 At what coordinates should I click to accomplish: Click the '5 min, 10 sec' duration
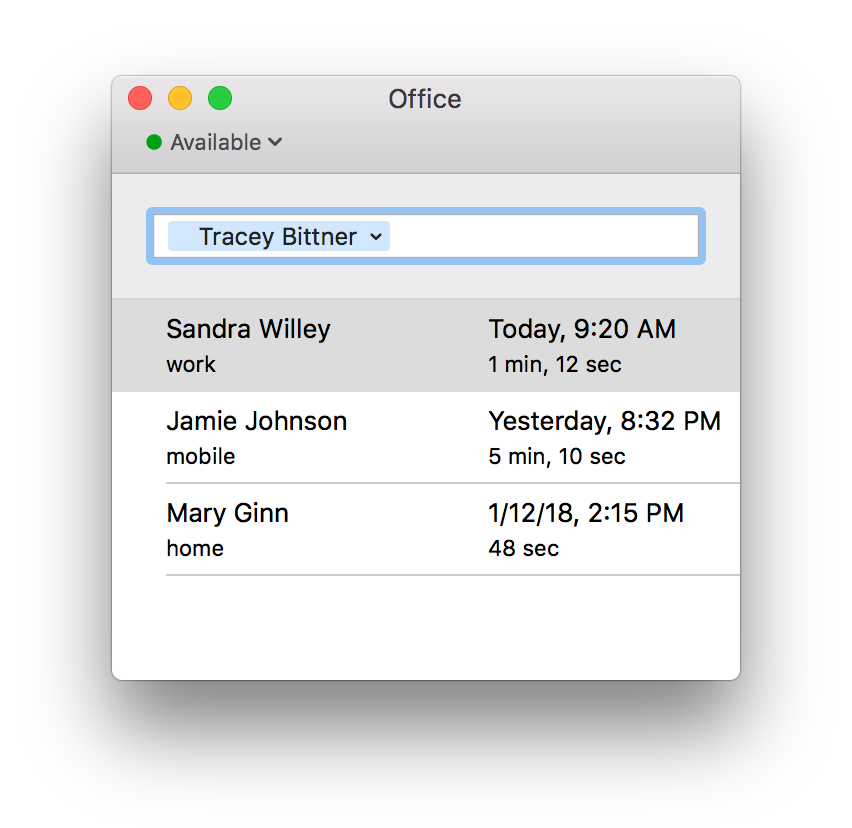(x=557, y=456)
